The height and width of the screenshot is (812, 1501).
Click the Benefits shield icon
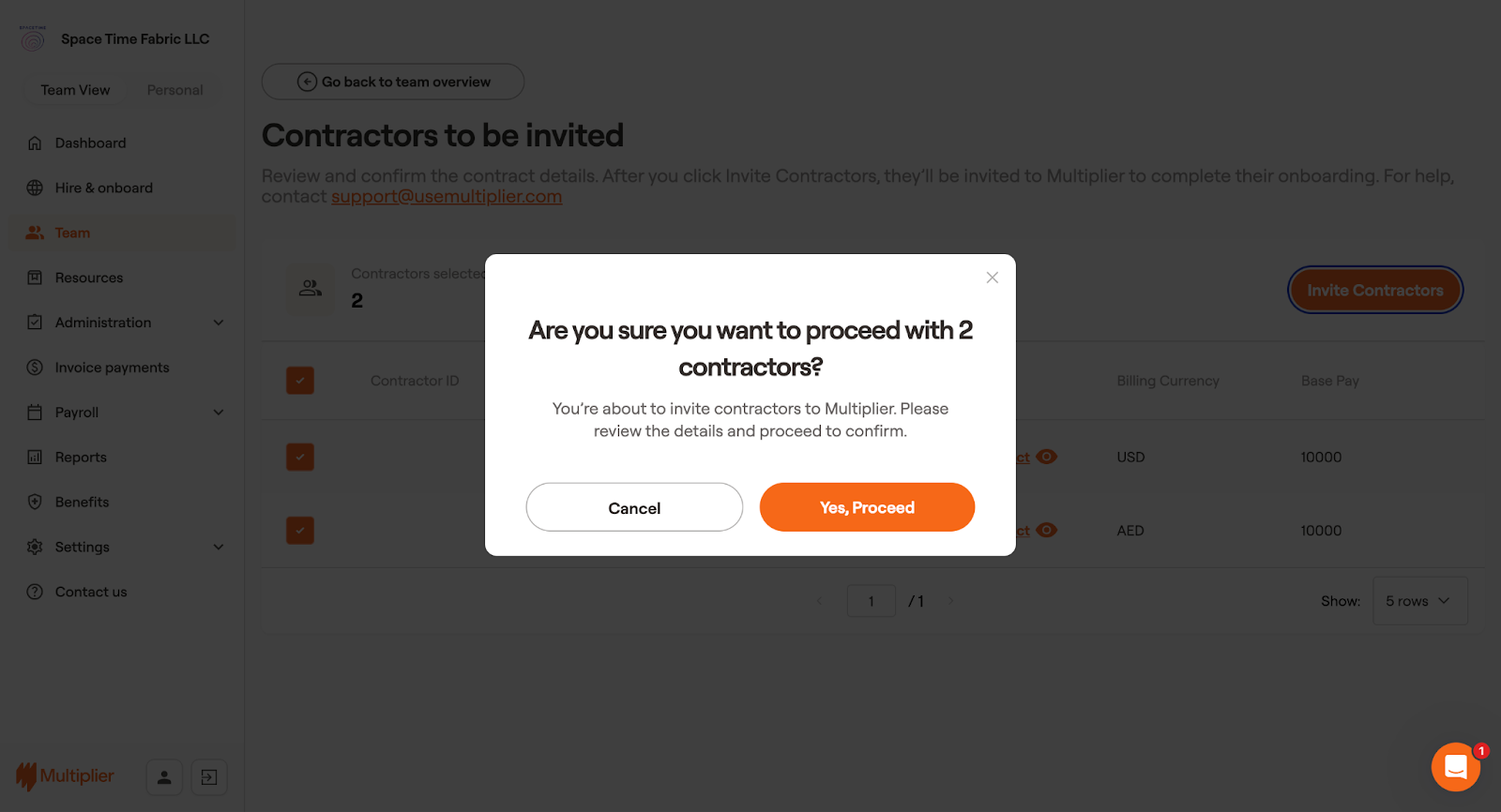tap(35, 502)
